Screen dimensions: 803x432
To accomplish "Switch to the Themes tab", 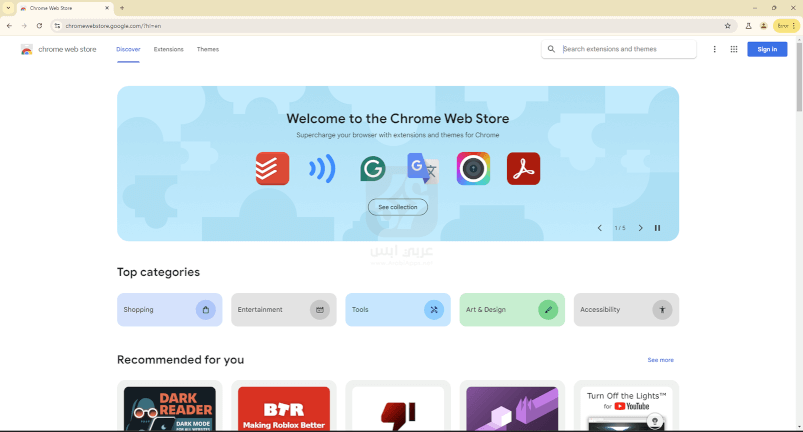I will pyautogui.click(x=208, y=49).
